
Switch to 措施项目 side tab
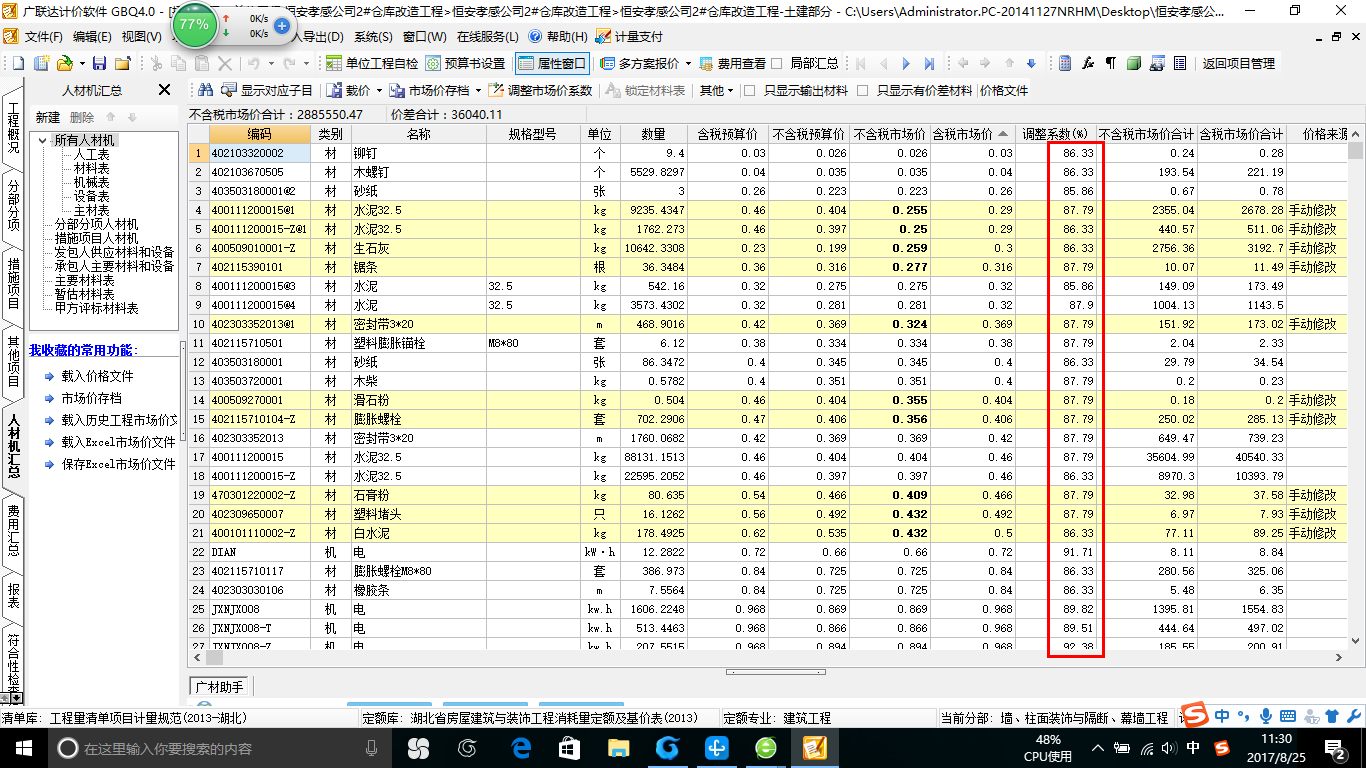[x=13, y=283]
